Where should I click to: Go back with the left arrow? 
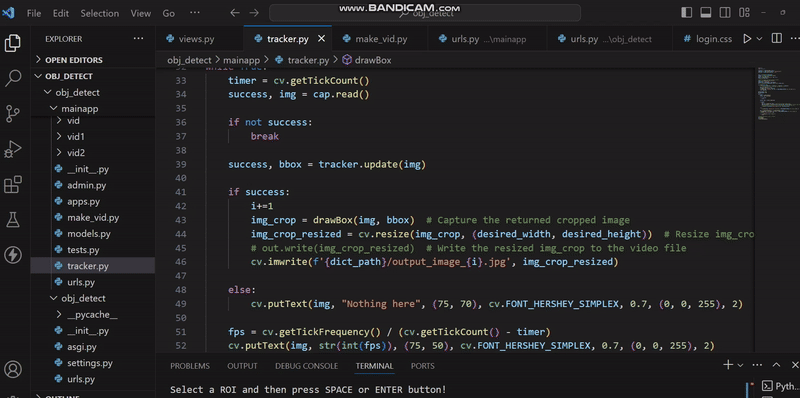click(x=235, y=13)
